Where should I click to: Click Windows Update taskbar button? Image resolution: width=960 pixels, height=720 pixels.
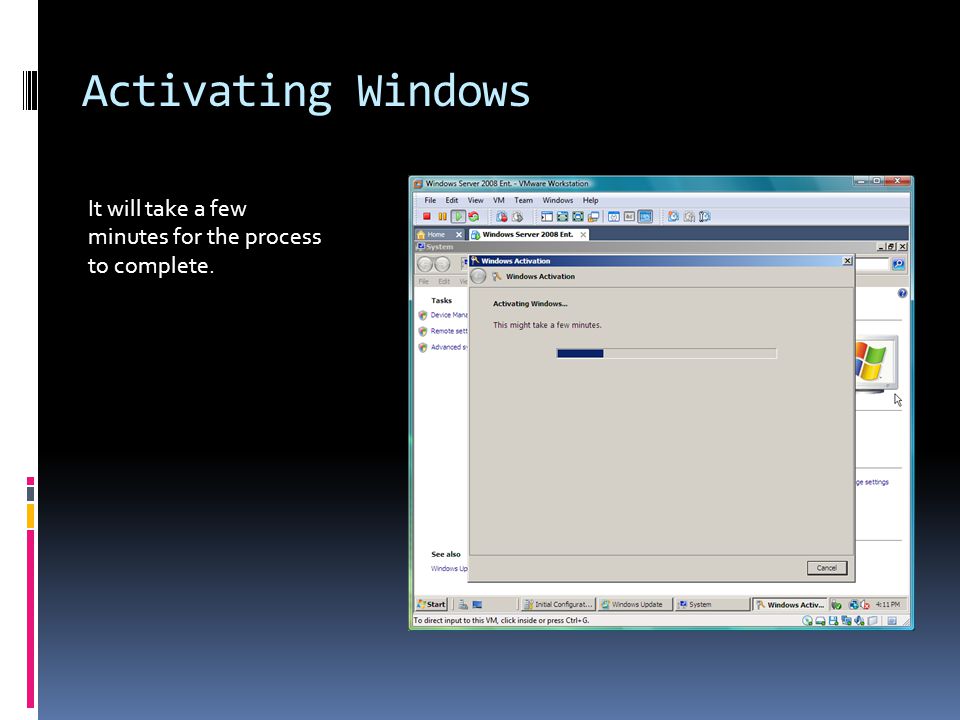coord(634,604)
